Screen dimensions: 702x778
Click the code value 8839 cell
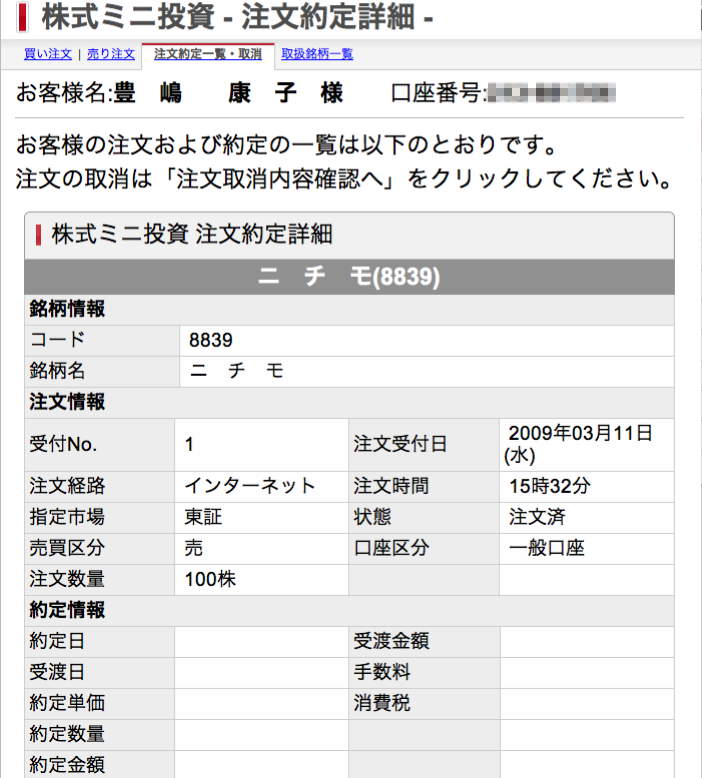[x=427, y=340]
